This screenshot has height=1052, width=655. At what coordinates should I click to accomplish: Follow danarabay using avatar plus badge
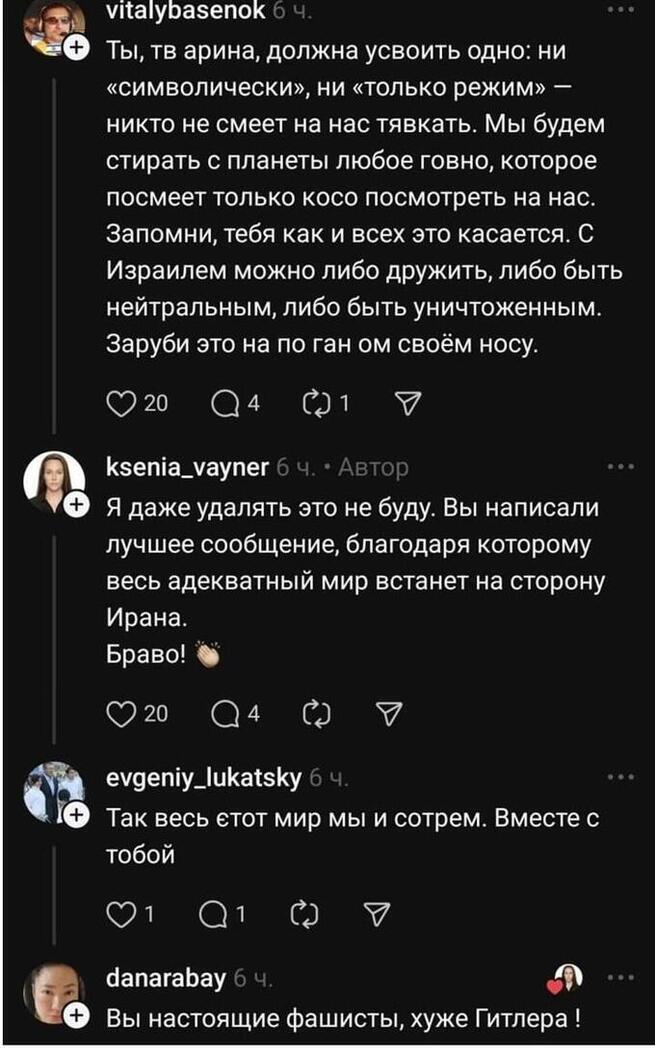point(77,1015)
